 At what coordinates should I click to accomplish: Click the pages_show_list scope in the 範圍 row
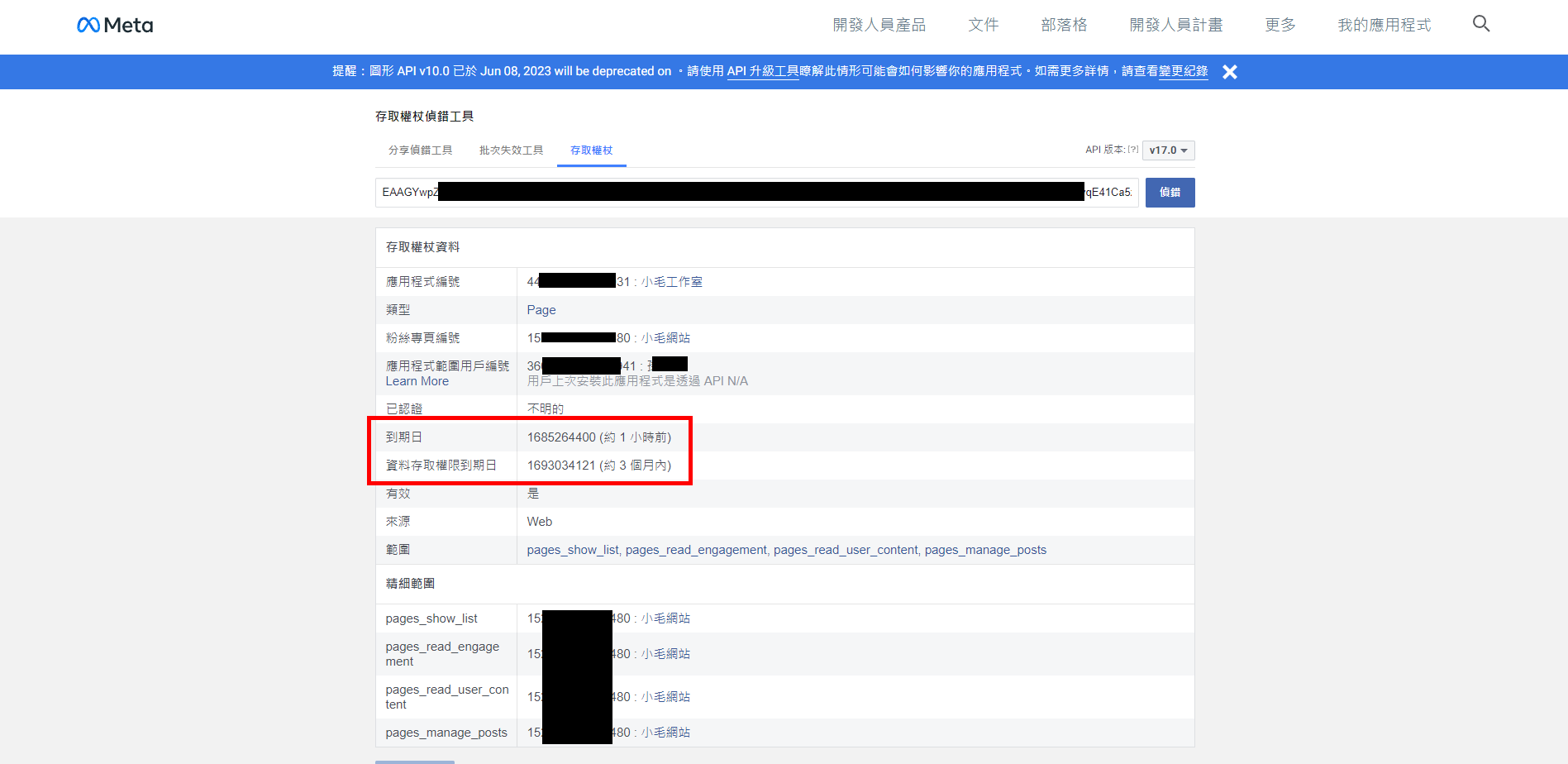[x=573, y=550]
